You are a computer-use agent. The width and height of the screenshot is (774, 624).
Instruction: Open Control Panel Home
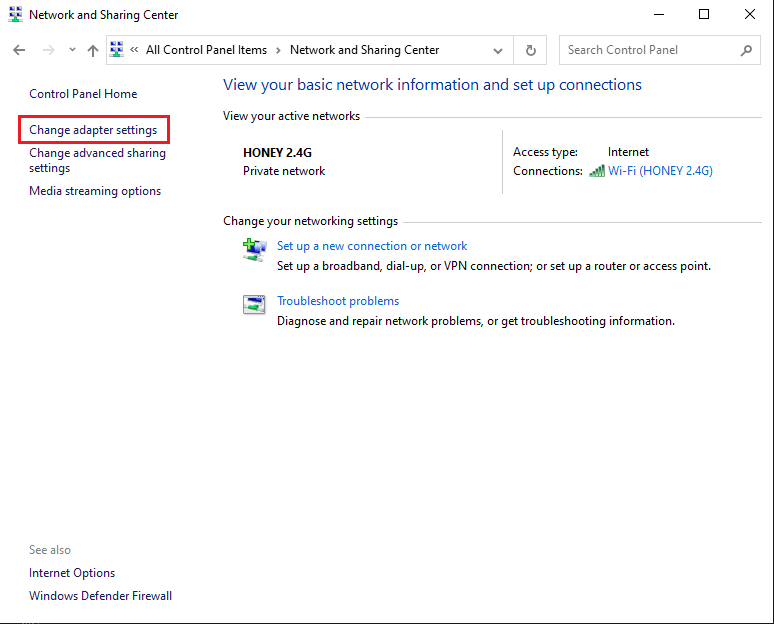coord(83,94)
